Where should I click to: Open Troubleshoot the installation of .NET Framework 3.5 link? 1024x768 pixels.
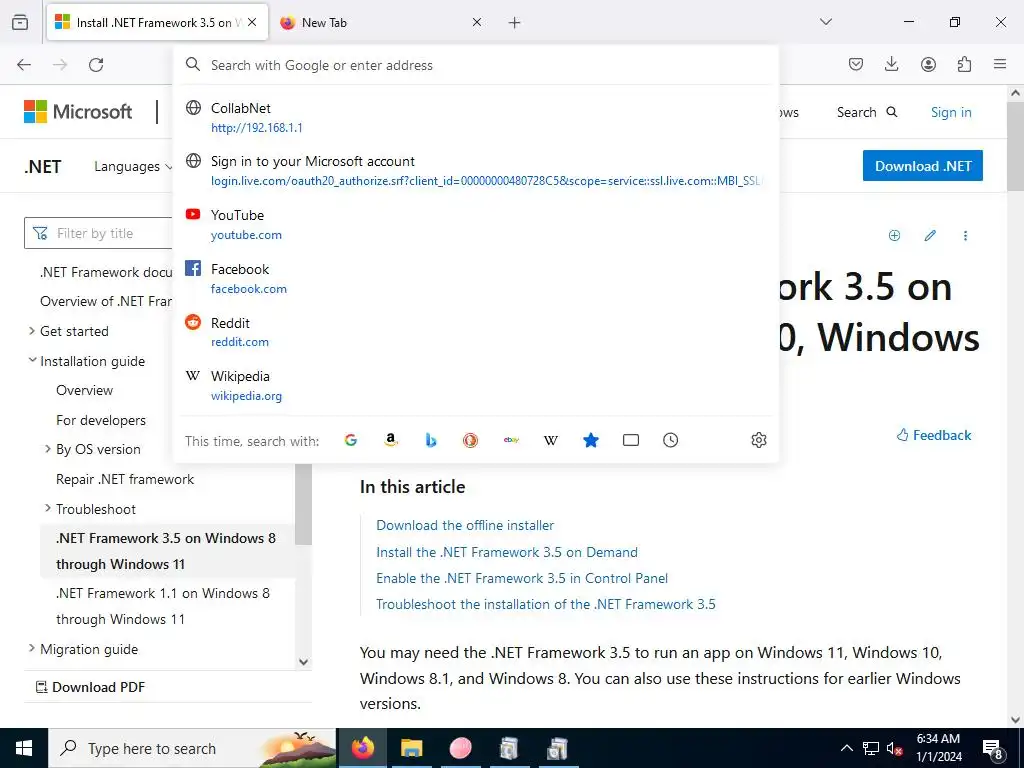(x=545, y=604)
